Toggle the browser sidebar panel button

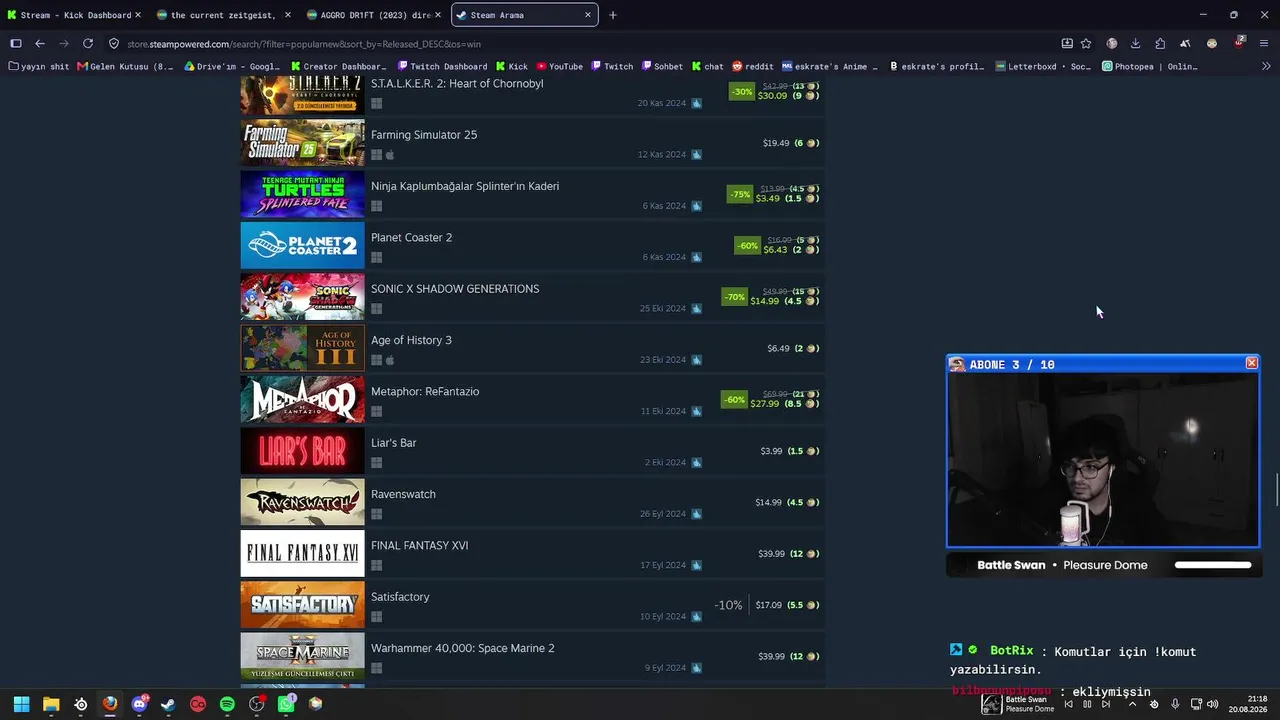pyautogui.click(x=16, y=44)
